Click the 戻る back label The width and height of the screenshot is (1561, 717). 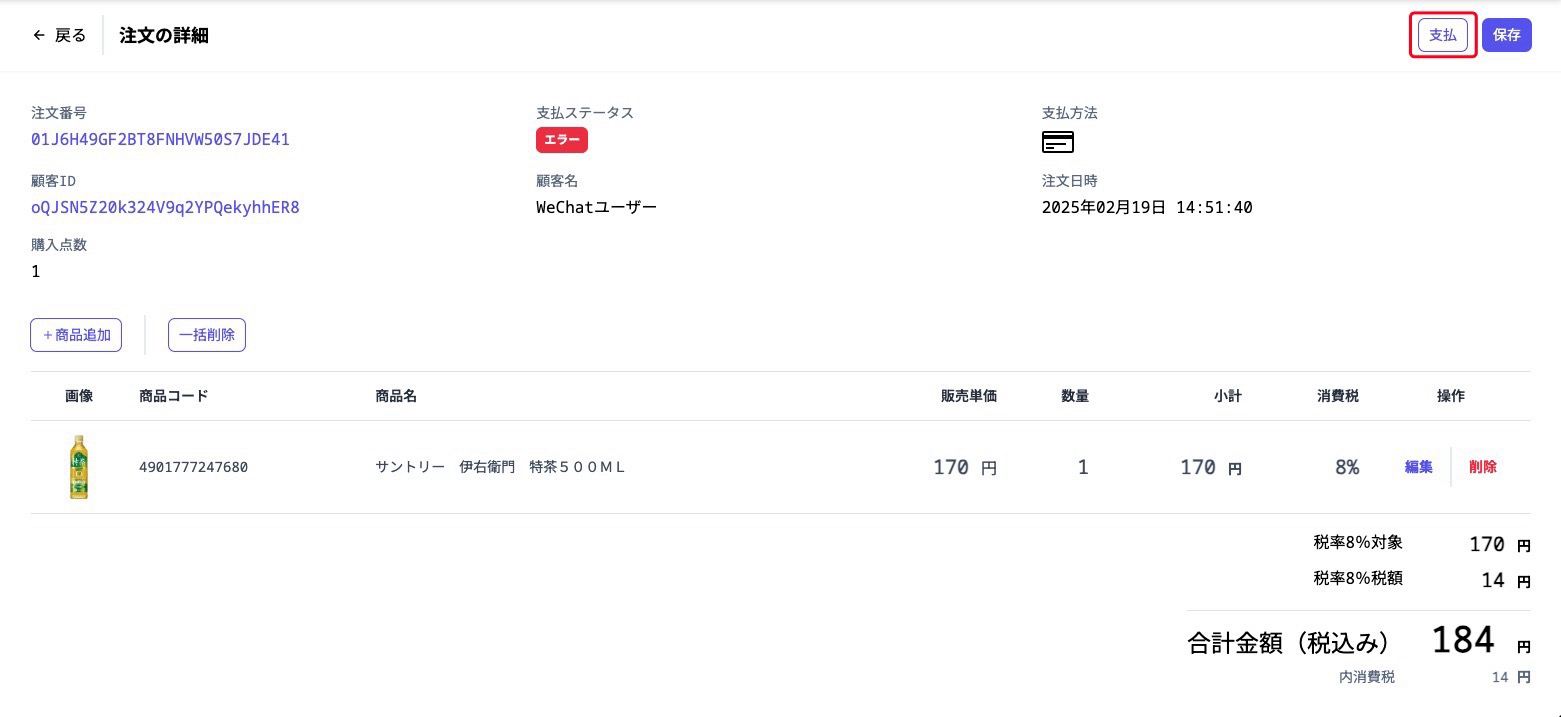[69, 34]
